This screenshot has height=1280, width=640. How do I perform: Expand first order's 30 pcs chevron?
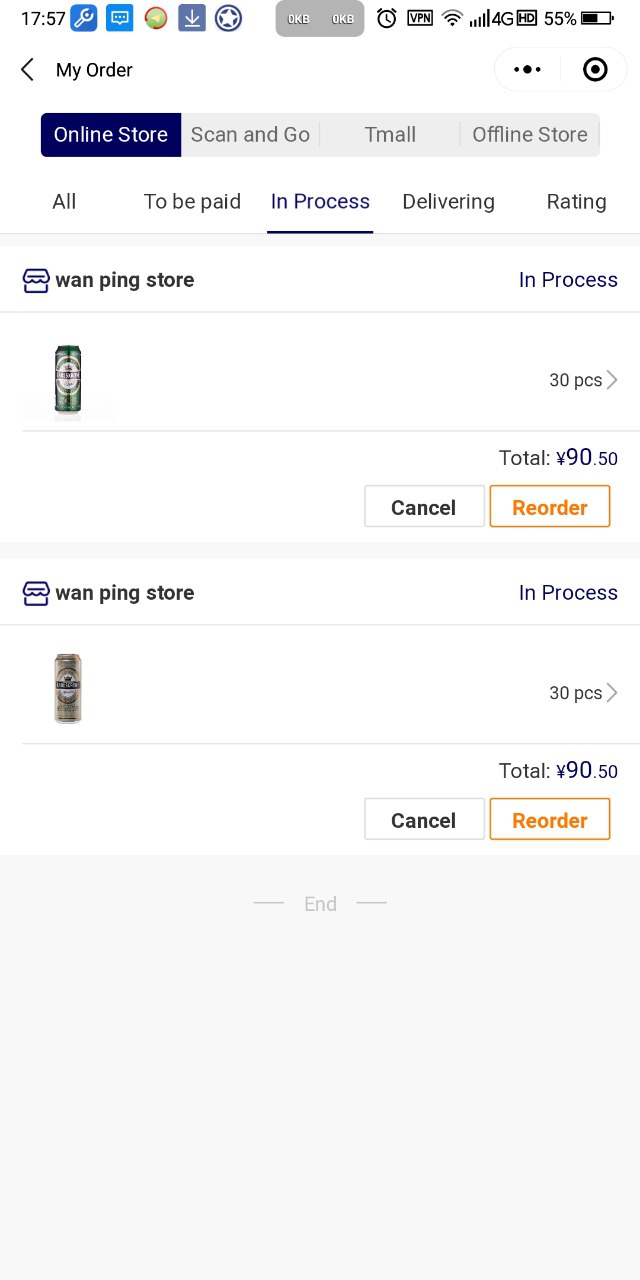[x=612, y=380]
